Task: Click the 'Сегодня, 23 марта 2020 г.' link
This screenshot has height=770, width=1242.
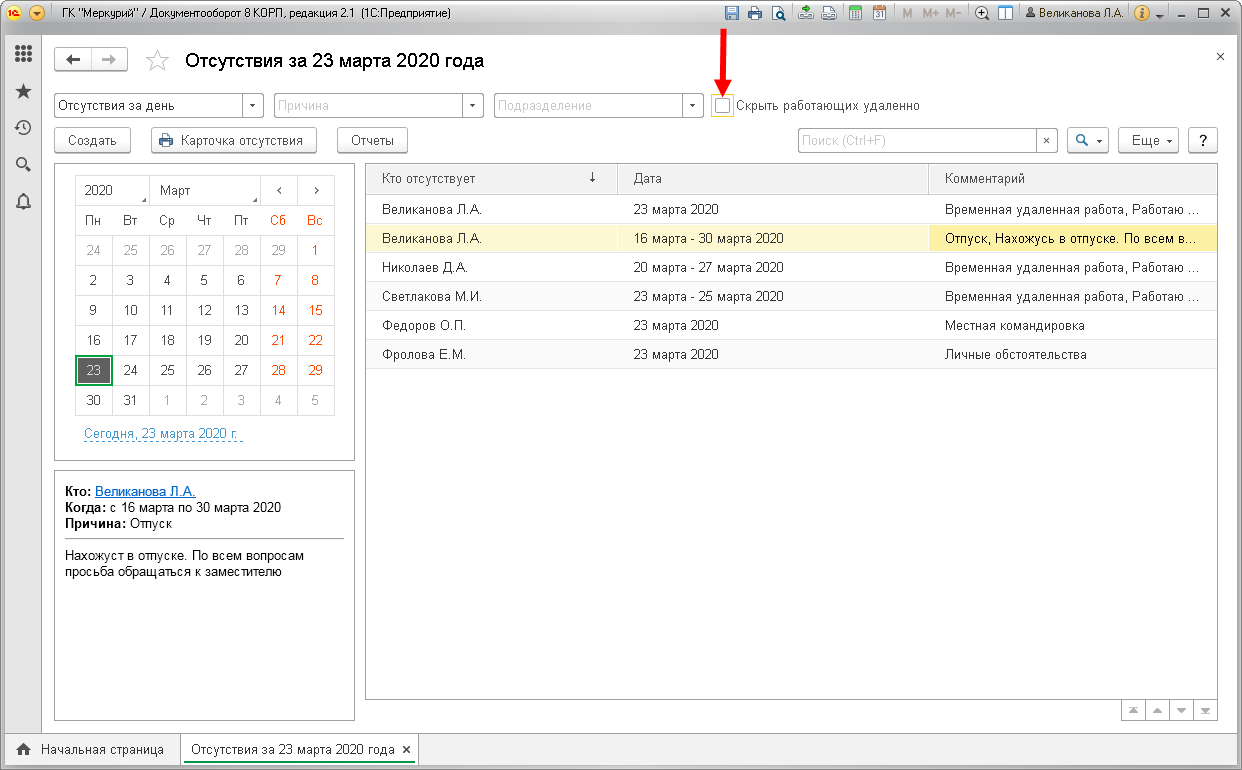Action: 161,434
